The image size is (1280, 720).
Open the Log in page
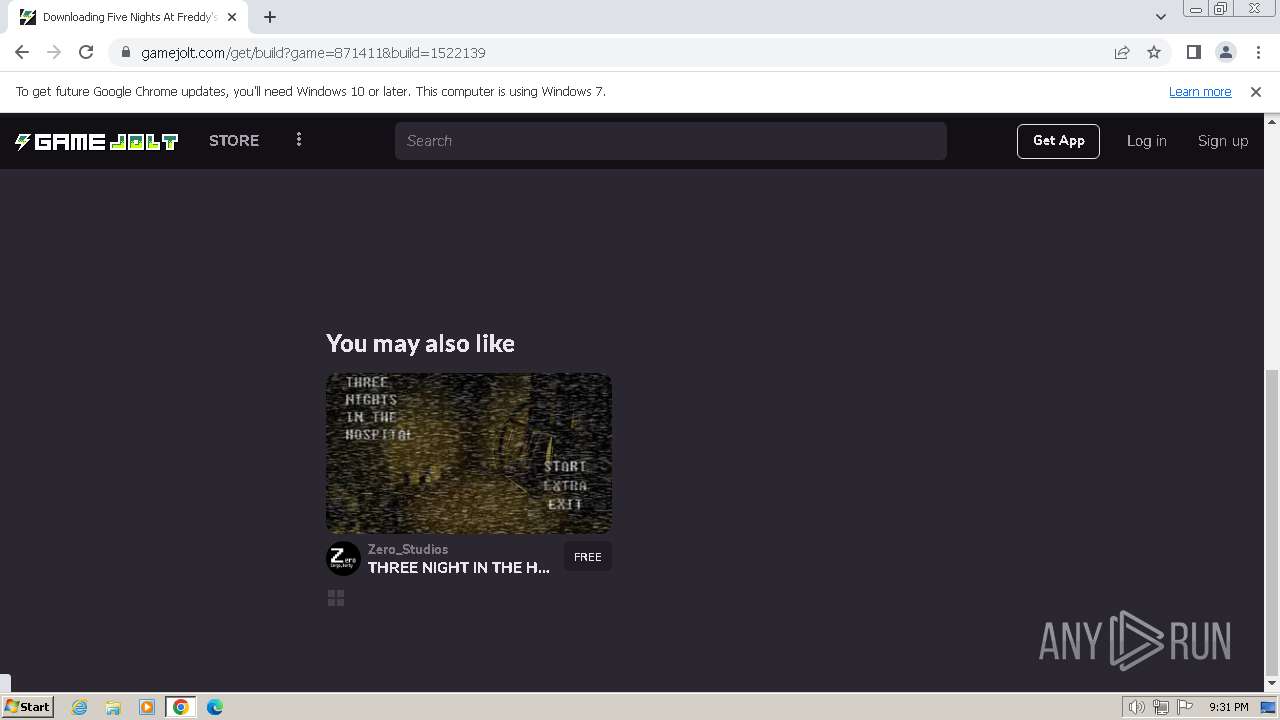[x=1147, y=141]
